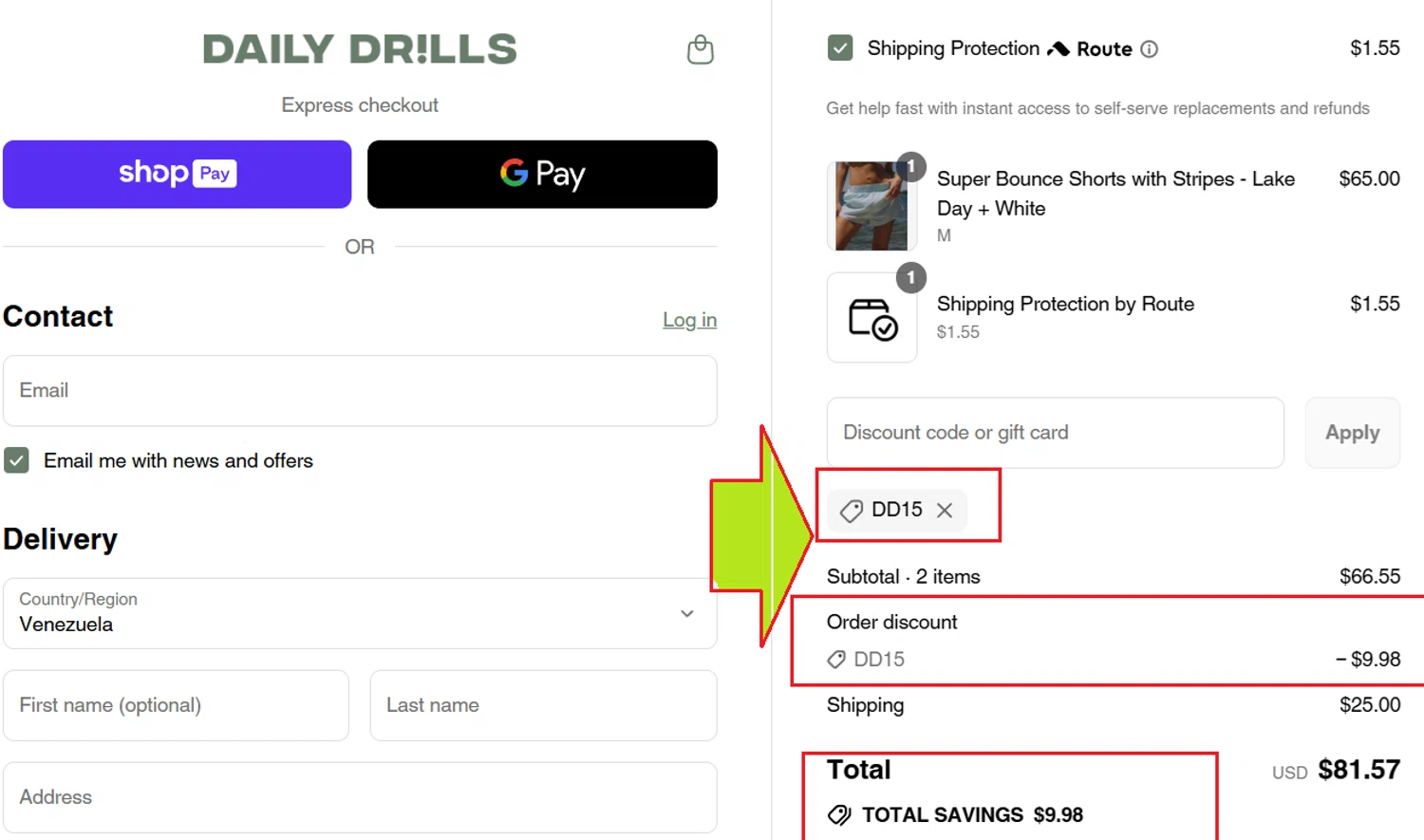Click the Express checkout label

click(360, 105)
